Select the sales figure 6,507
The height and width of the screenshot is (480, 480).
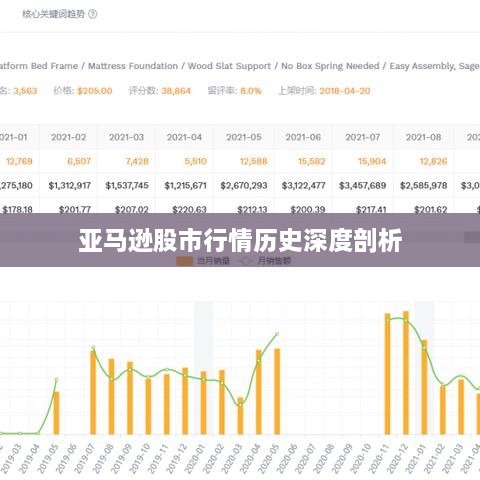[x=79, y=161]
